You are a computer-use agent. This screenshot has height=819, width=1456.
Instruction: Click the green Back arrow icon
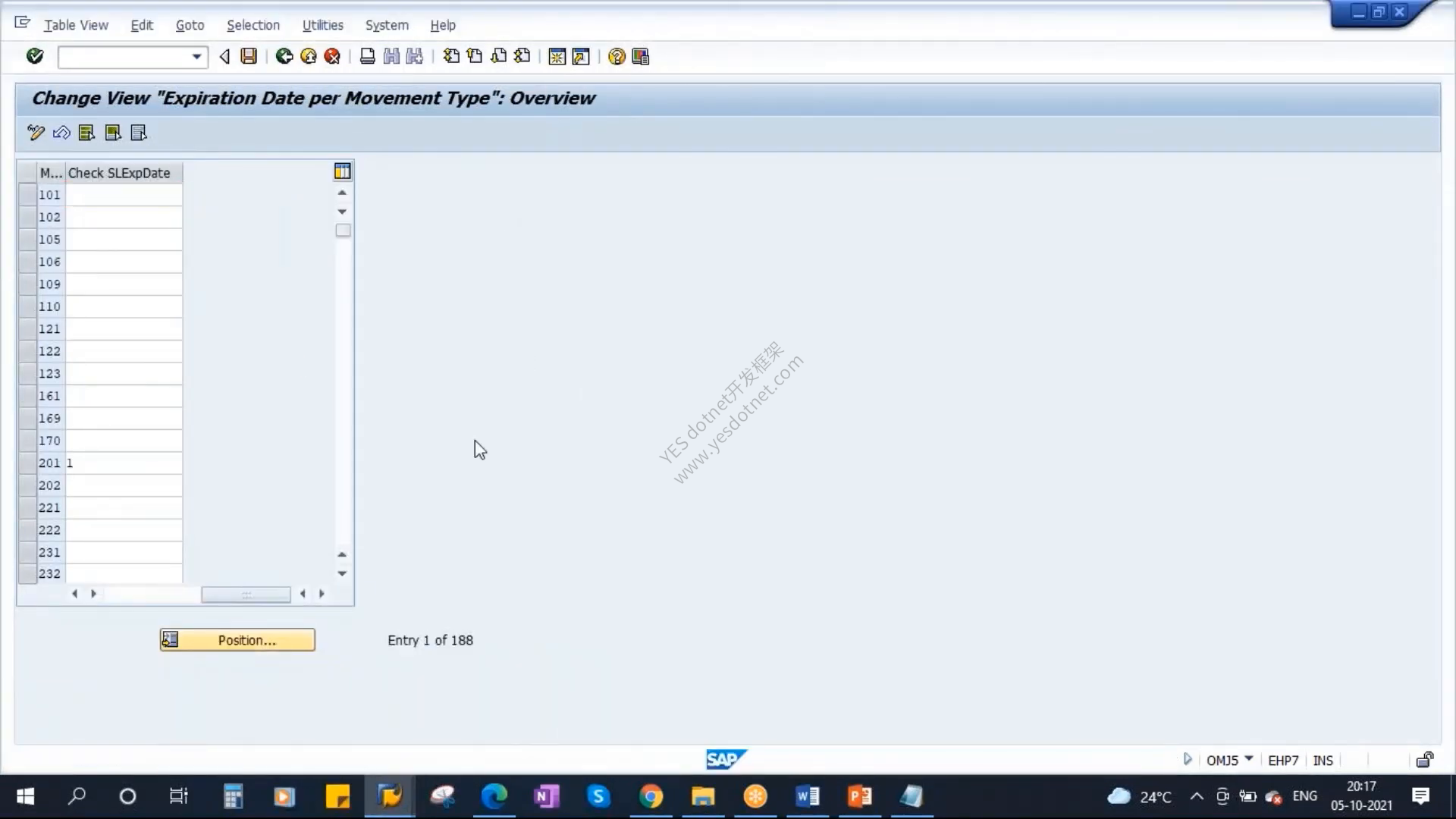[x=284, y=56]
